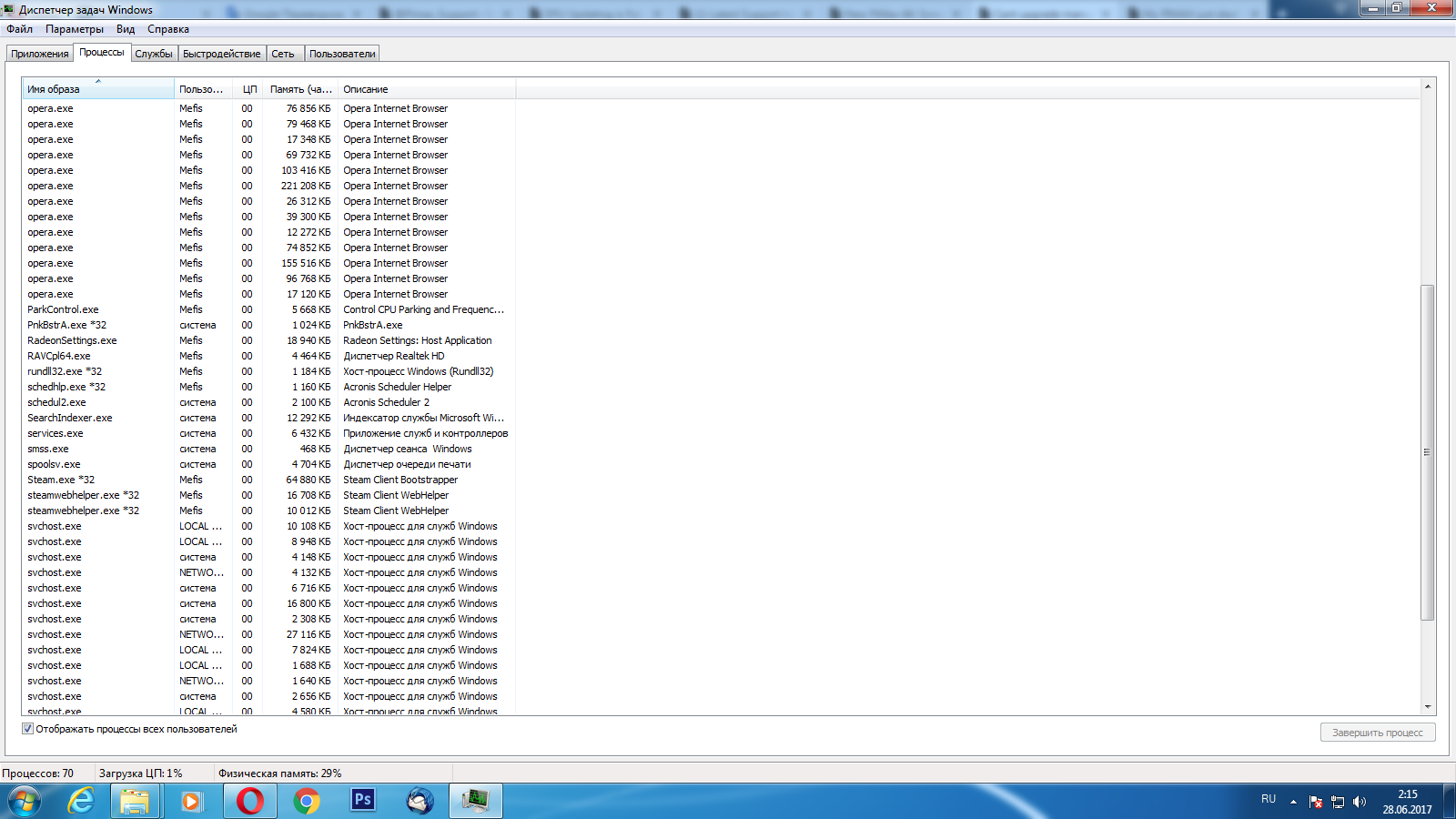
Task: Click the Acronis Scheduler Helper description
Action: tap(397, 387)
